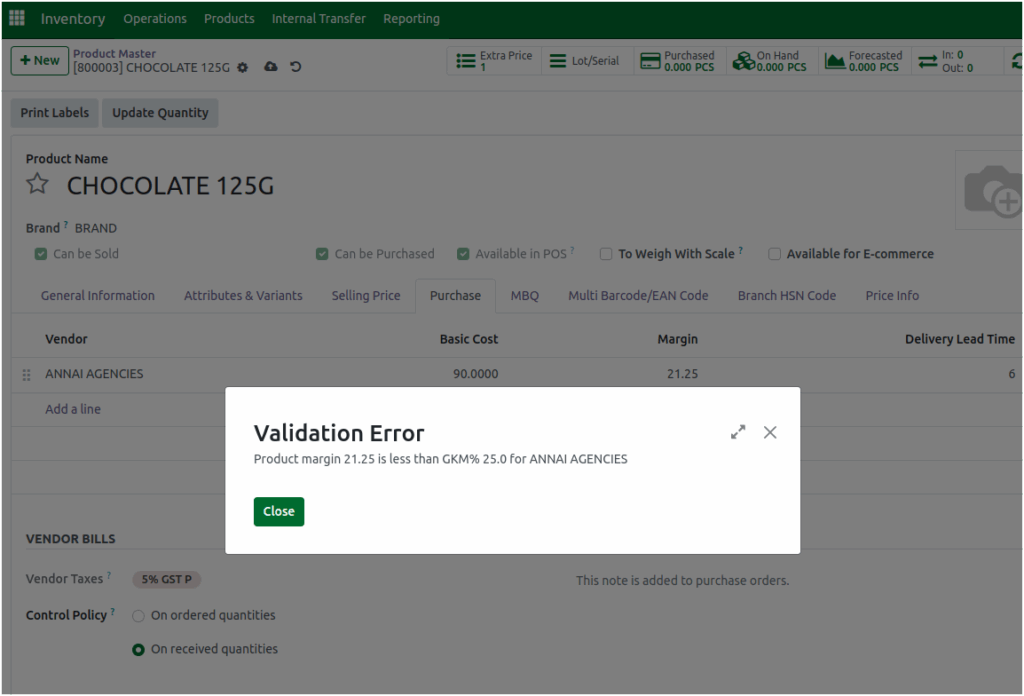Open the product settings gear icon

[240, 67]
